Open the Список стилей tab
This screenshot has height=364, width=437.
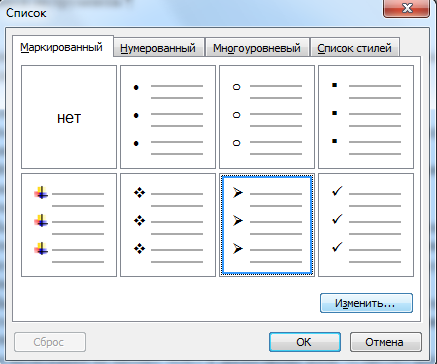pyautogui.click(x=354, y=48)
